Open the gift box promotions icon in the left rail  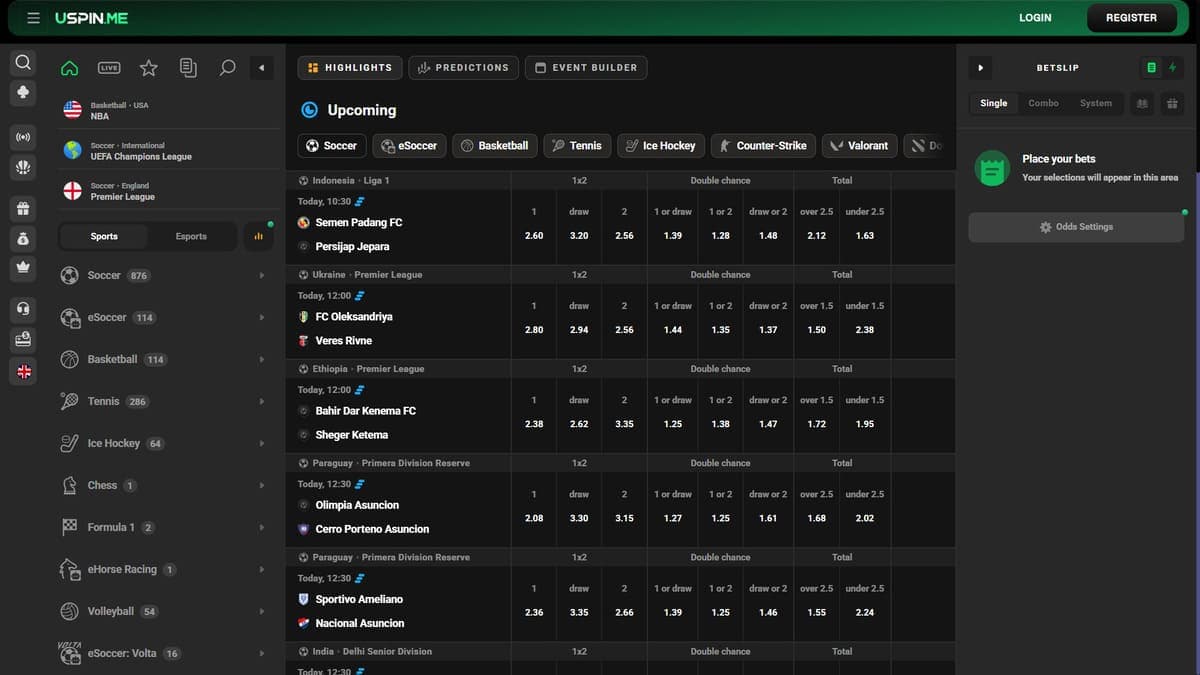pyautogui.click(x=24, y=209)
